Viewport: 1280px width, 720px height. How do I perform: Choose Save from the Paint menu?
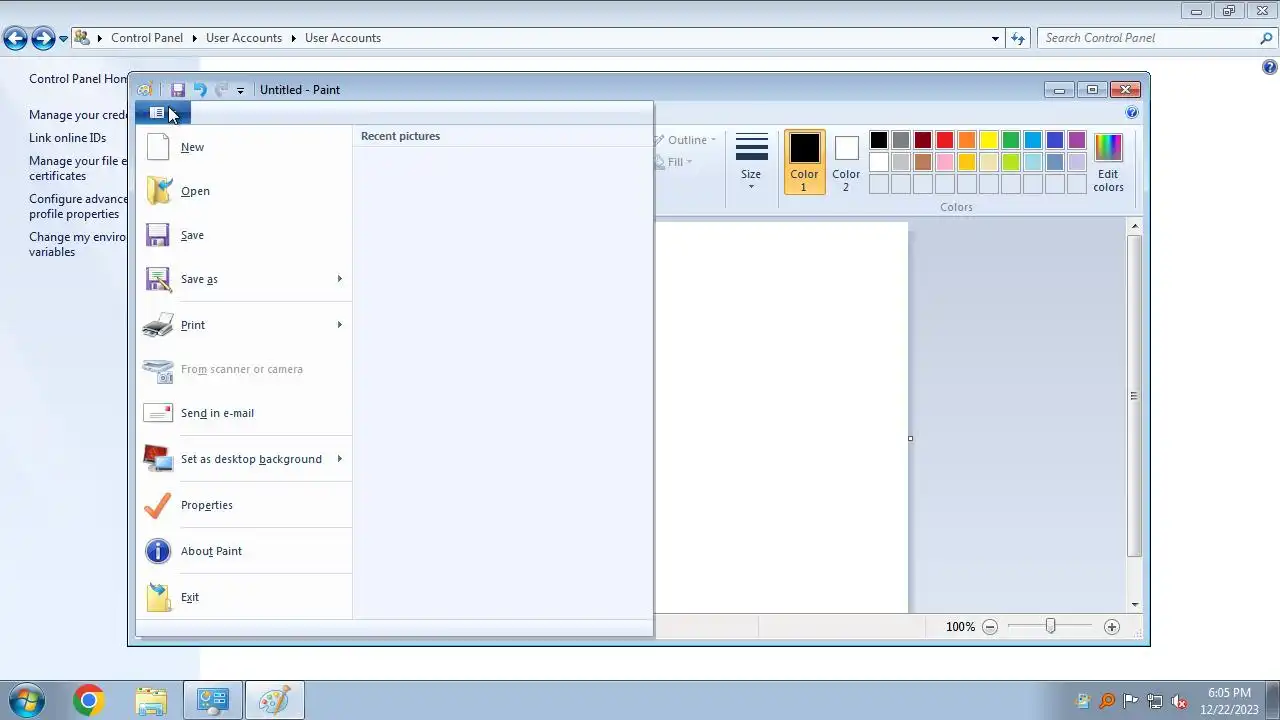[244, 235]
